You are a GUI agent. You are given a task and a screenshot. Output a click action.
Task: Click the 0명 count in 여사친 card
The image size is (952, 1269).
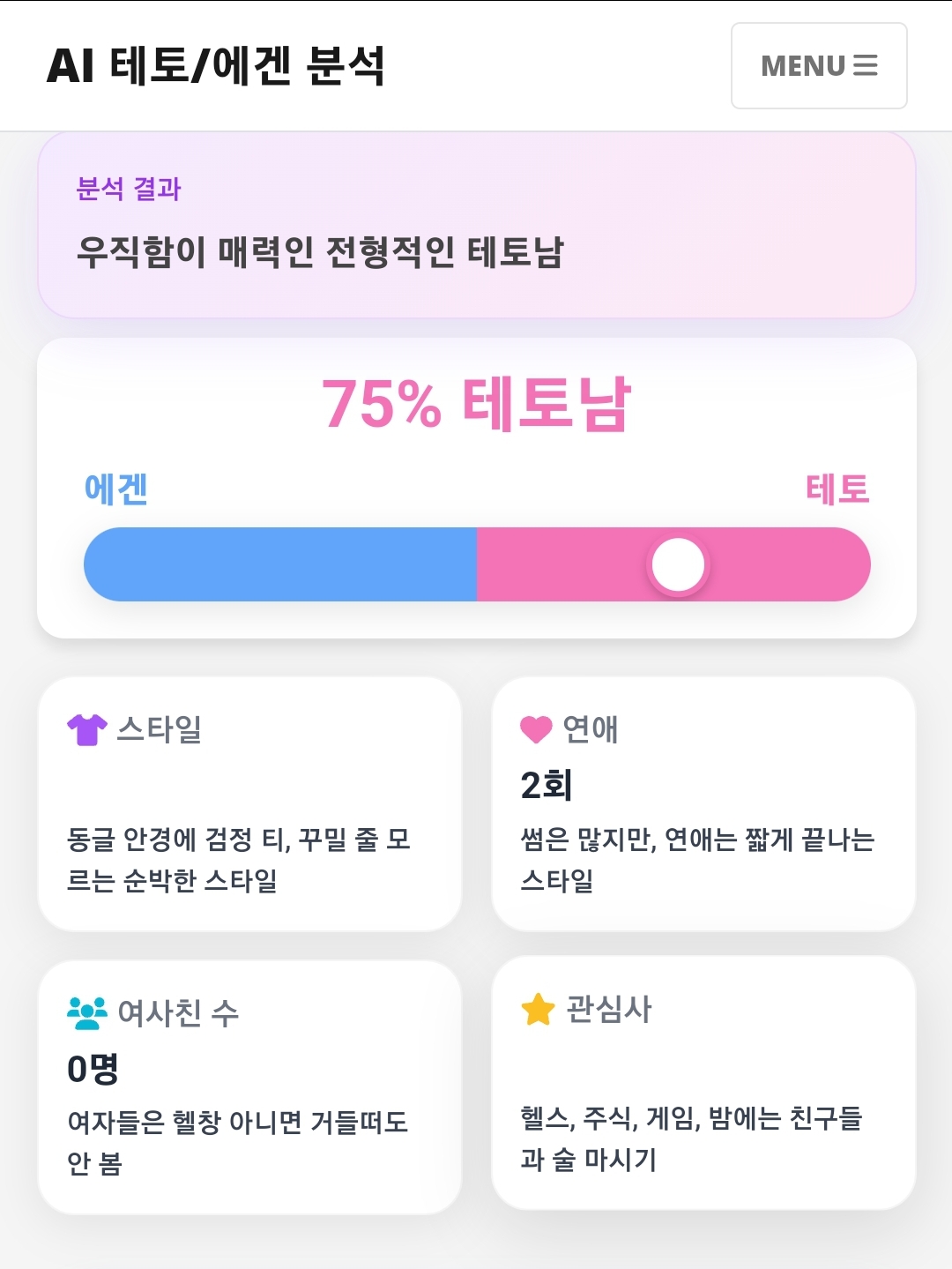tap(93, 1069)
